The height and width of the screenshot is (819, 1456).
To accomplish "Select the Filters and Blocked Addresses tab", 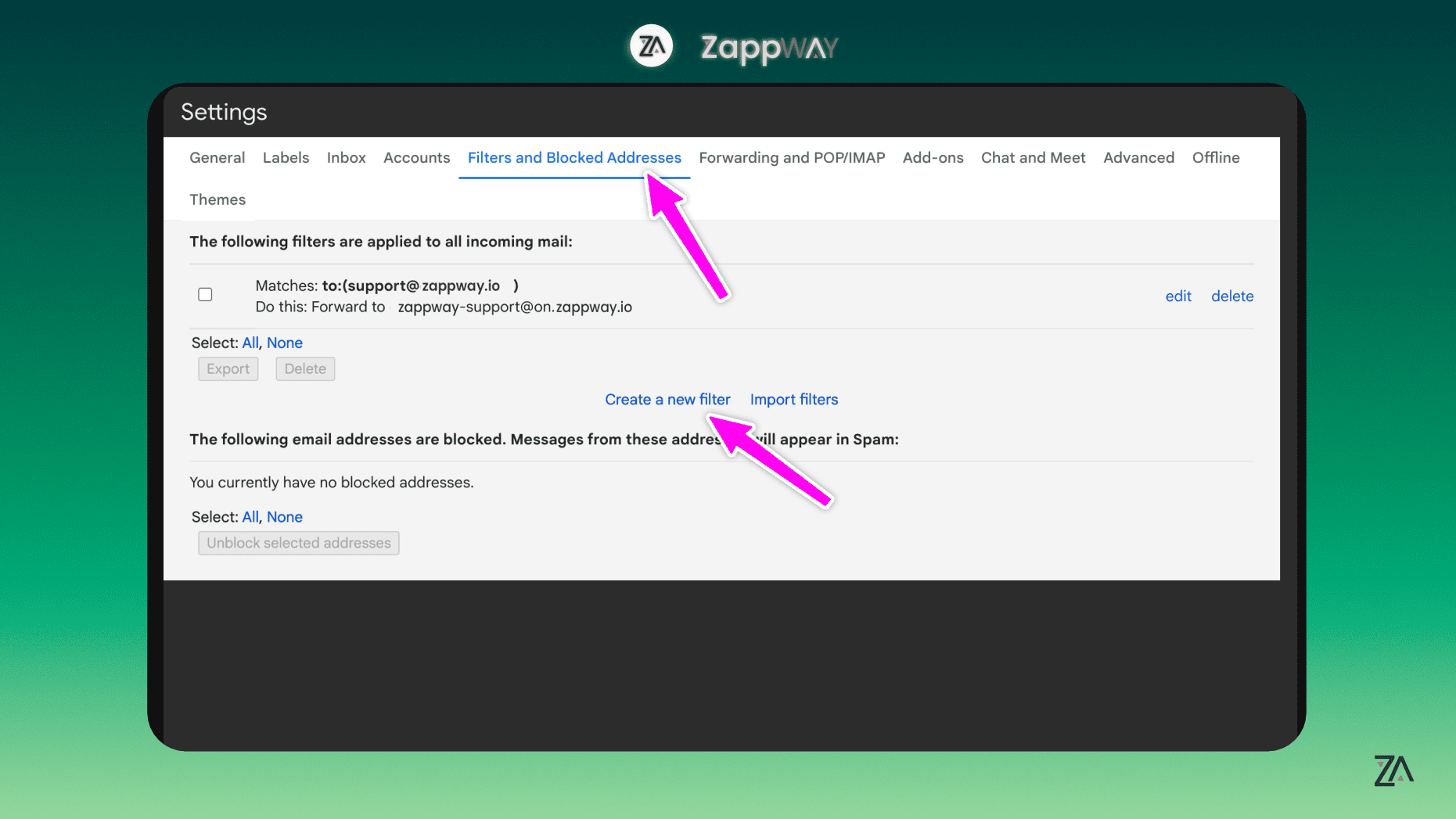I will (573, 157).
